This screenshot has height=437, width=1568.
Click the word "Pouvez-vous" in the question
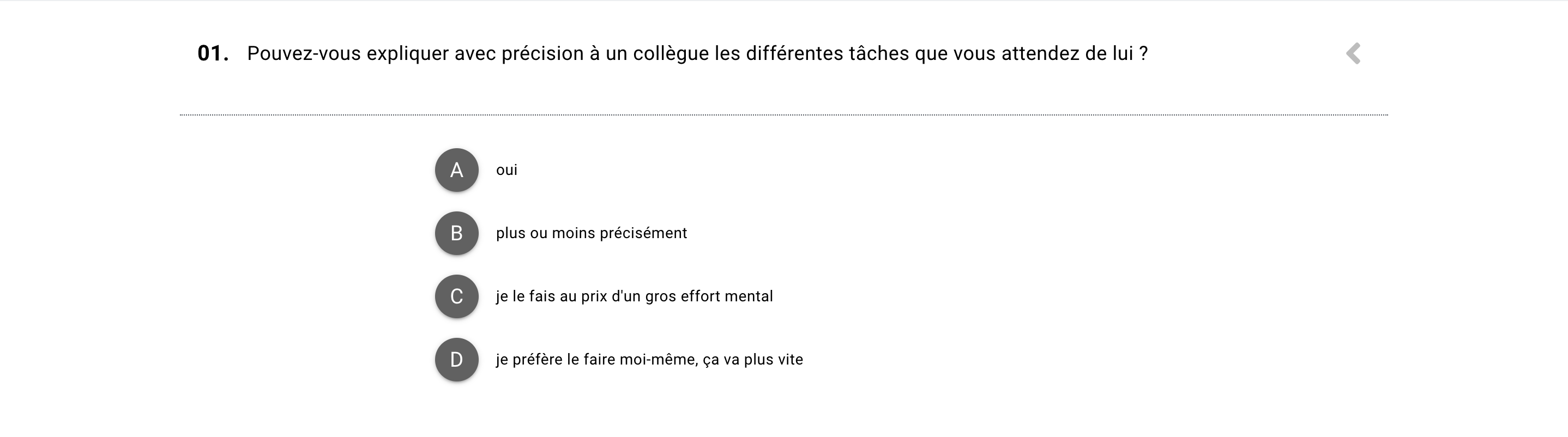click(x=304, y=53)
